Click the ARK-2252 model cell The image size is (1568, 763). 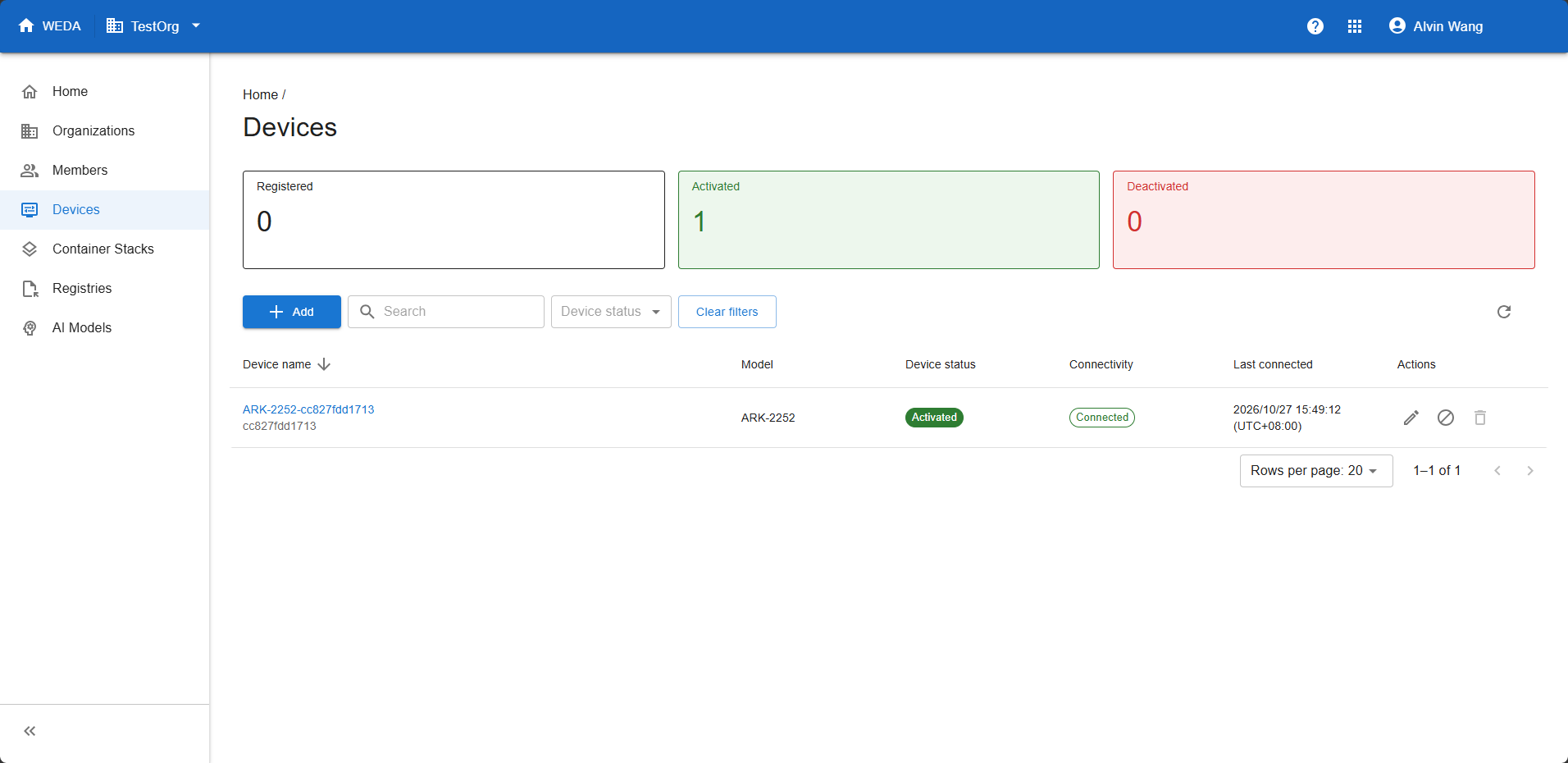point(768,418)
